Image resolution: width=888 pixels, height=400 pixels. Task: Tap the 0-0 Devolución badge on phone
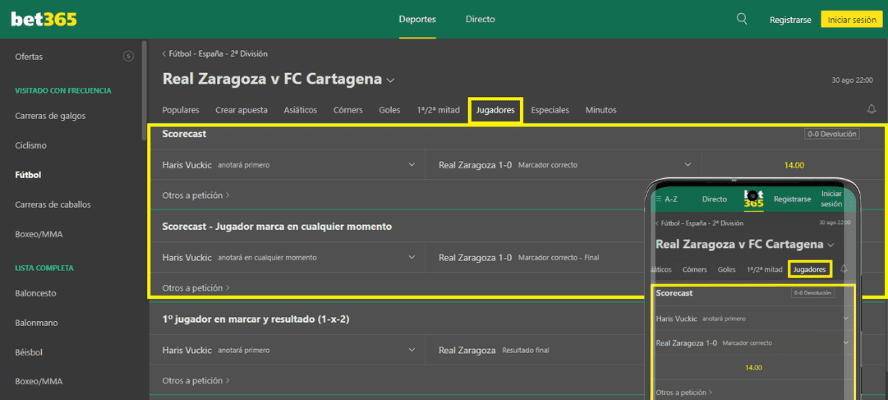(812, 293)
